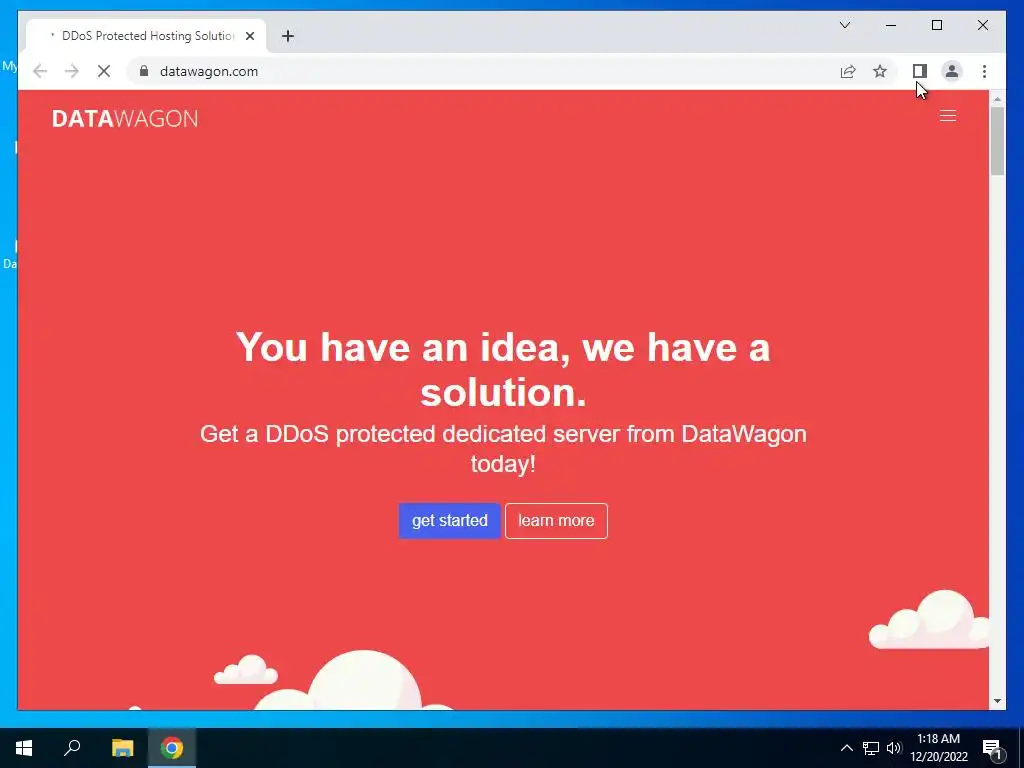Open the Chrome profile menu

point(952,71)
